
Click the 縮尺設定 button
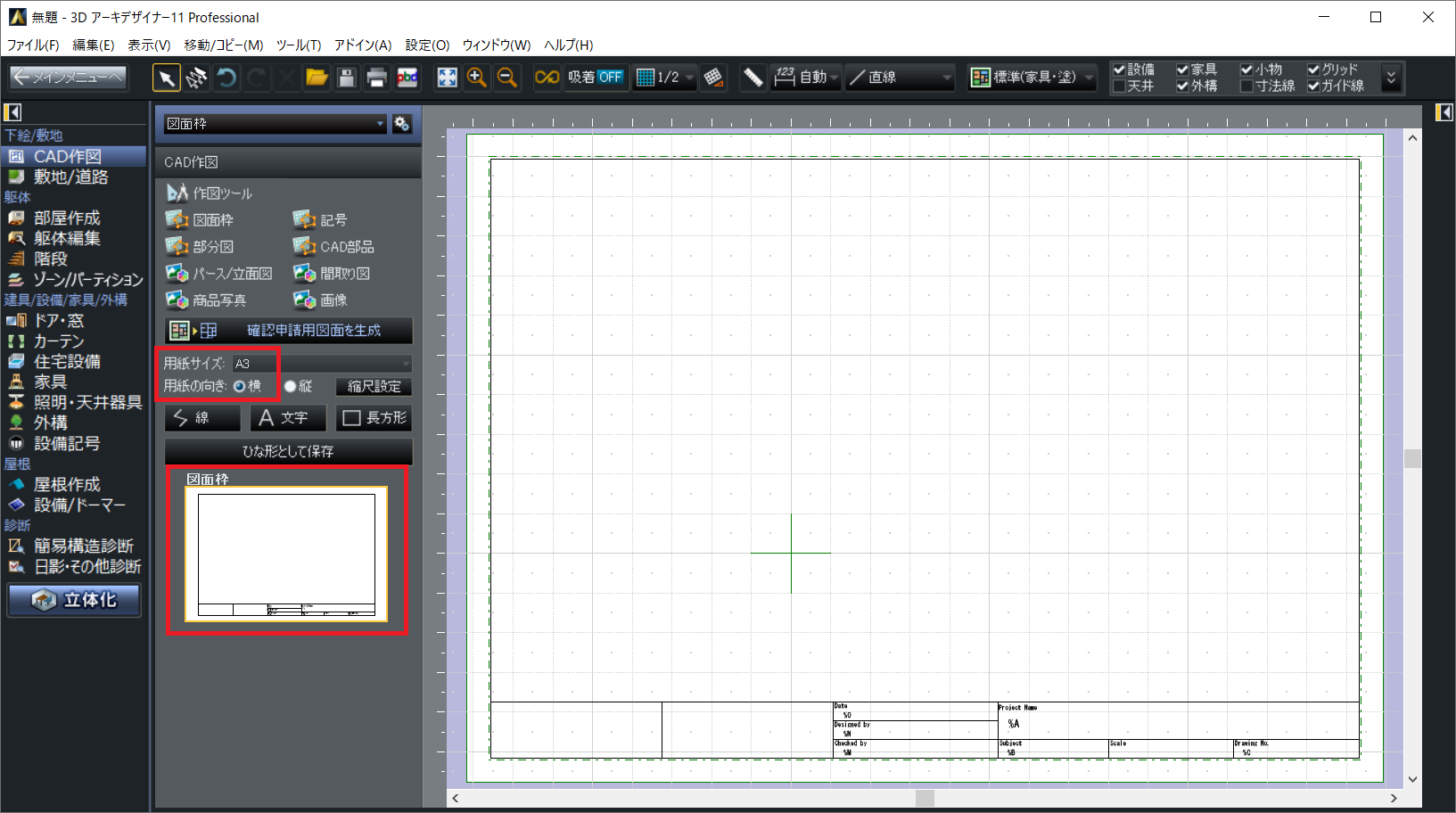374,386
